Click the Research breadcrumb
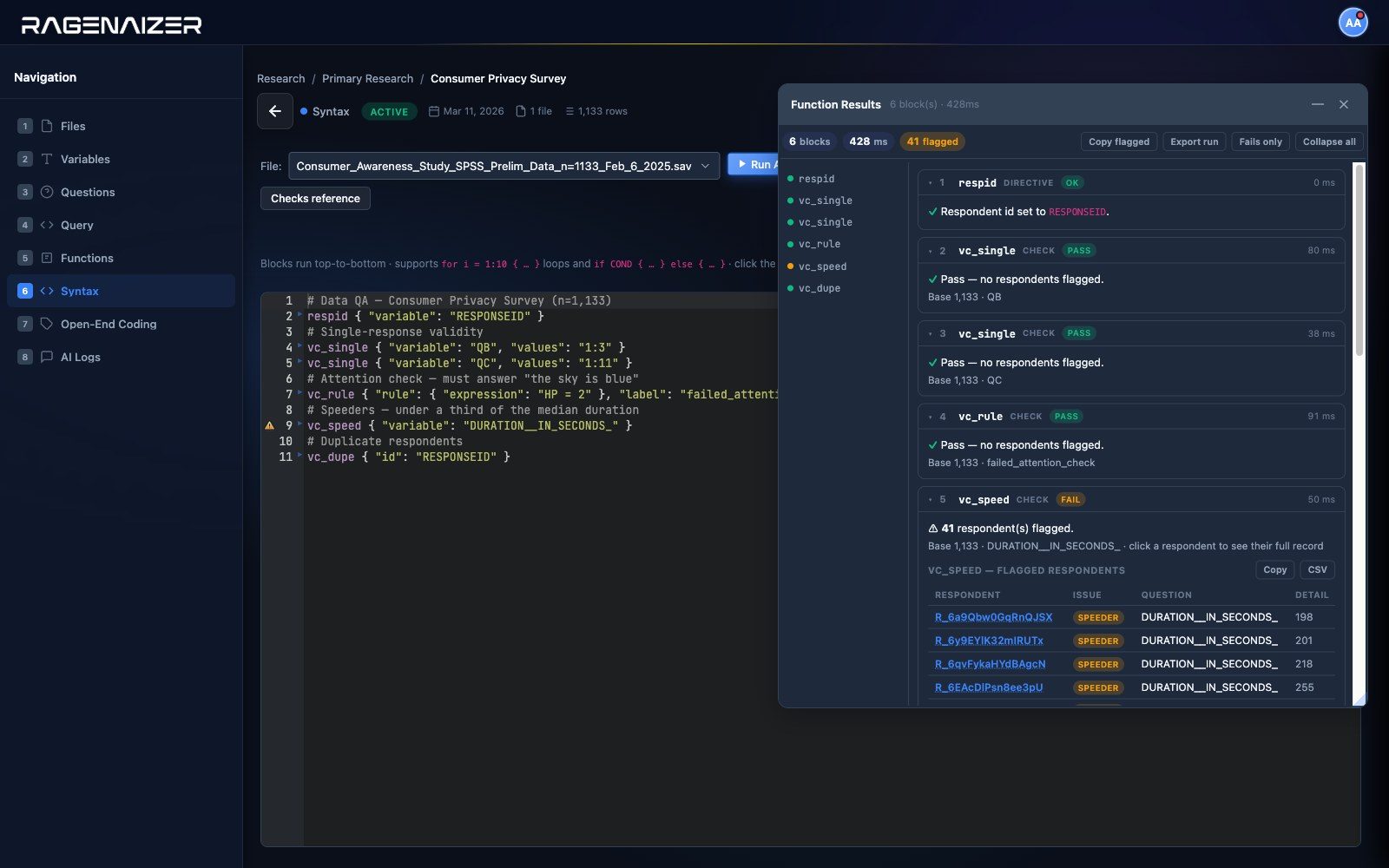The height and width of the screenshot is (868, 1389). pyautogui.click(x=280, y=79)
